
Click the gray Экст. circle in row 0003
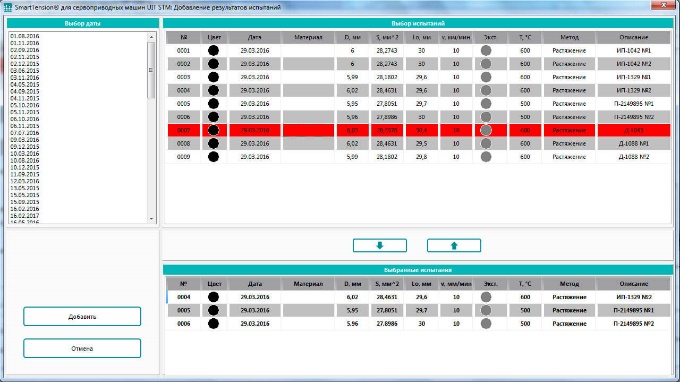(x=486, y=77)
